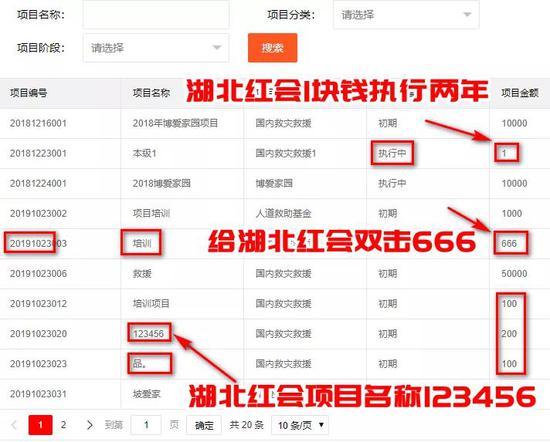The height and width of the screenshot is (442, 550).
Task: Select project number 20181224001
Action: pyautogui.click(x=38, y=183)
